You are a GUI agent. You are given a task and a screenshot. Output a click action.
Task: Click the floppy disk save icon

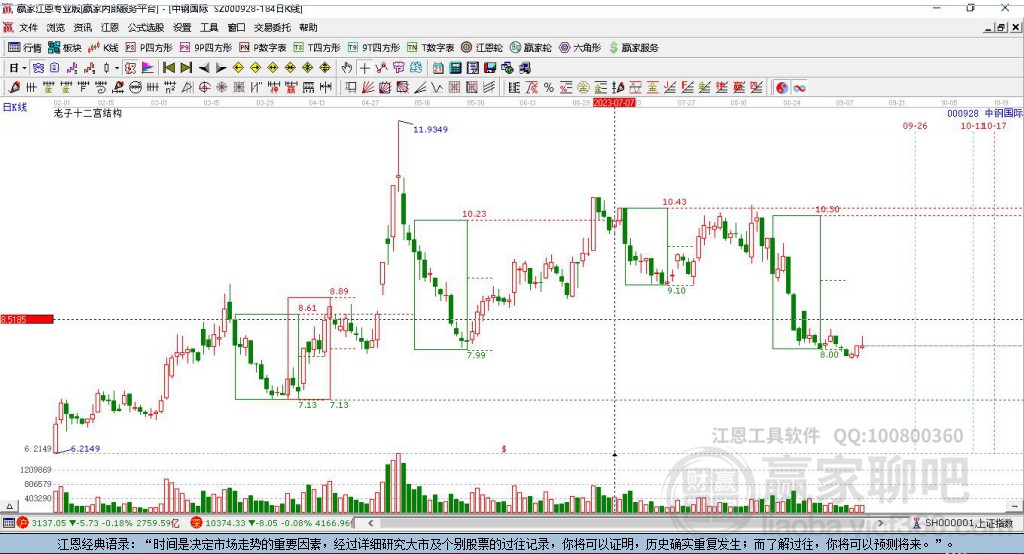[x=490, y=68]
